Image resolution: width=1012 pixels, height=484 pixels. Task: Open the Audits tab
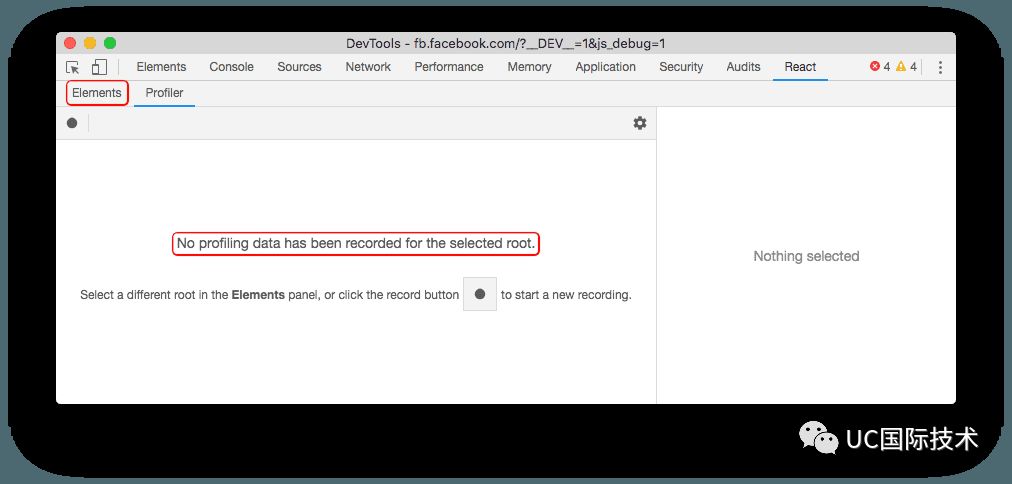[744, 66]
